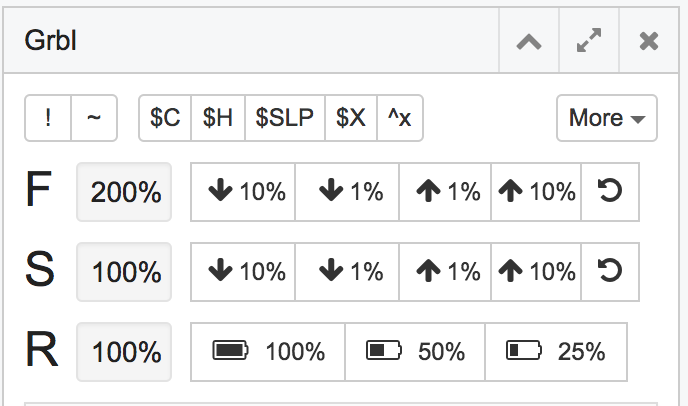Screen dimensions: 688x406
Task: Reset feed override with F row reset icon
Action: click(609, 191)
